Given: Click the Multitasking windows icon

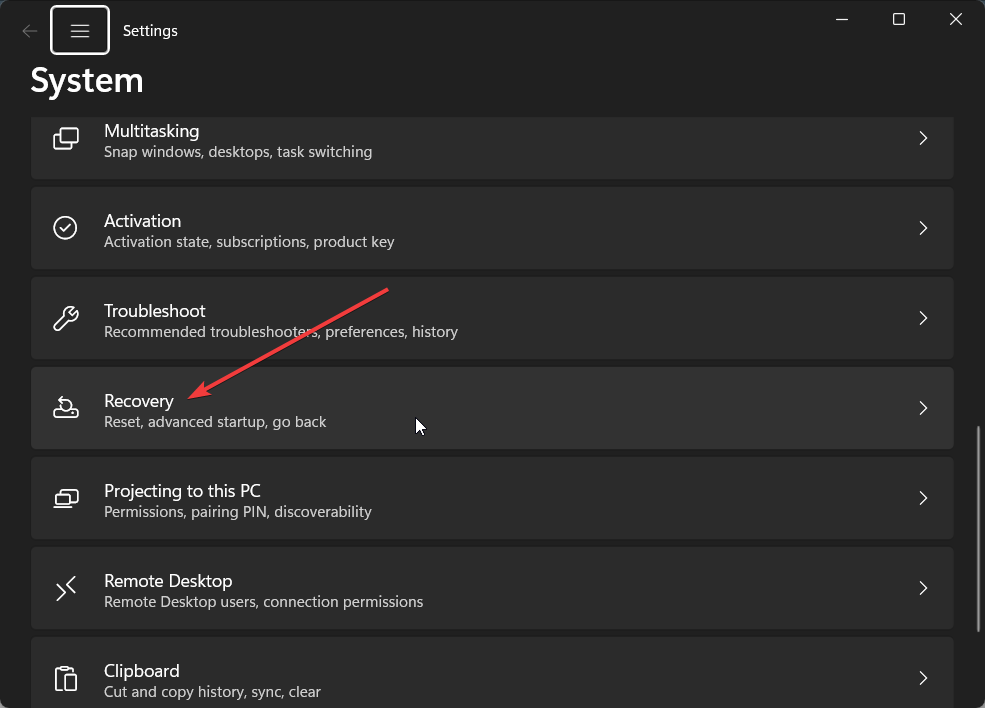Looking at the screenshot, I should click(65, 139).
